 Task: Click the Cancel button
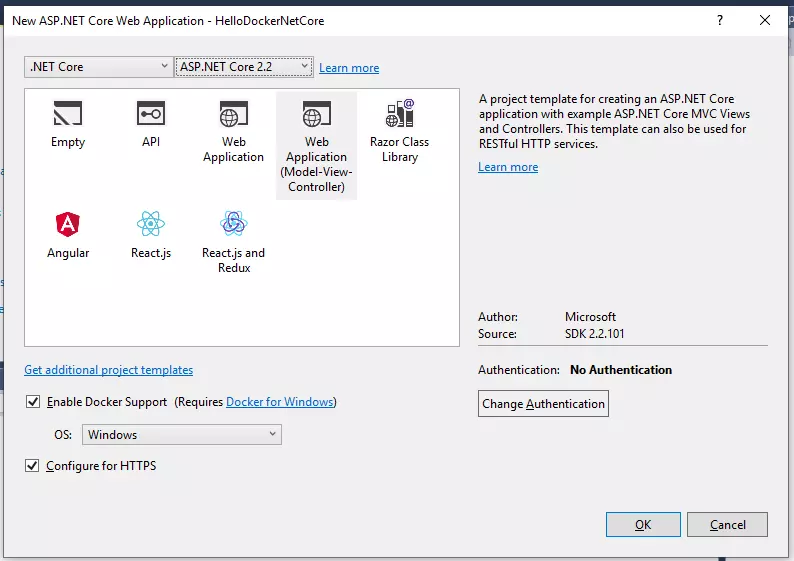pos(727,525)
